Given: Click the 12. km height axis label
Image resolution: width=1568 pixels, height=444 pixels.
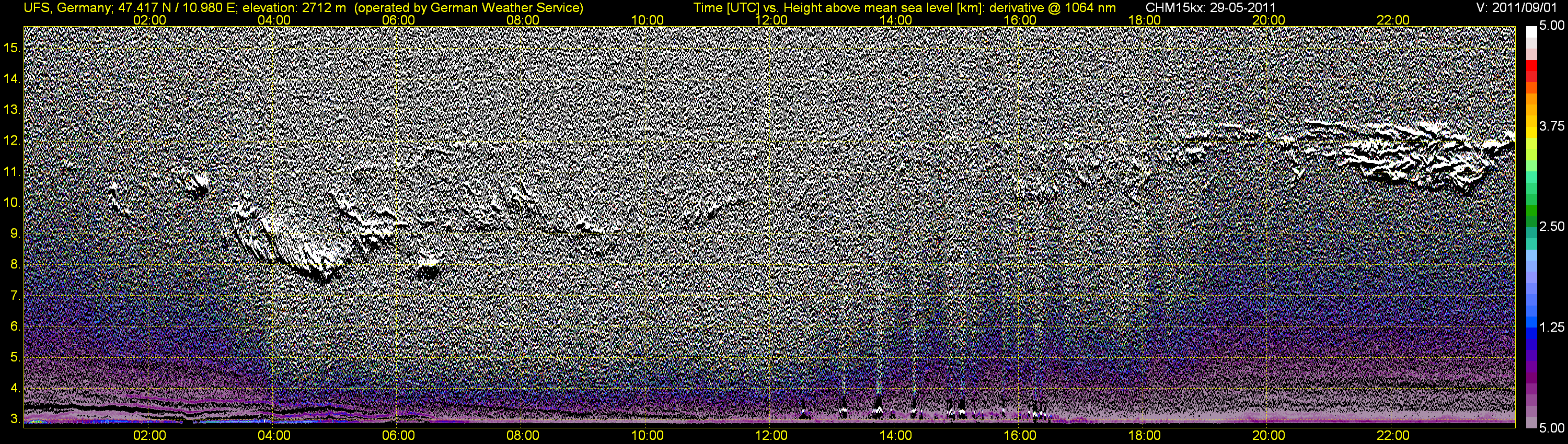Looking at the screenshot, I should coord(12,141).
